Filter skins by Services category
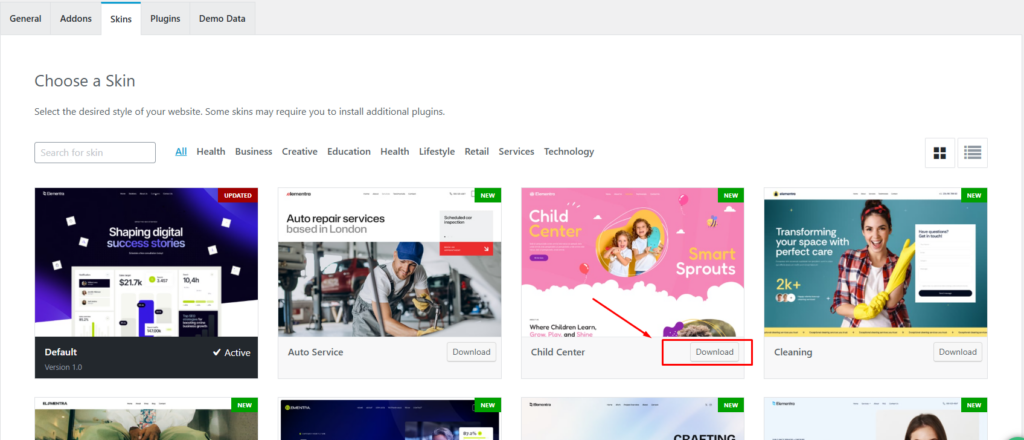Screen dimensions: 1024x440 (517, 151)
